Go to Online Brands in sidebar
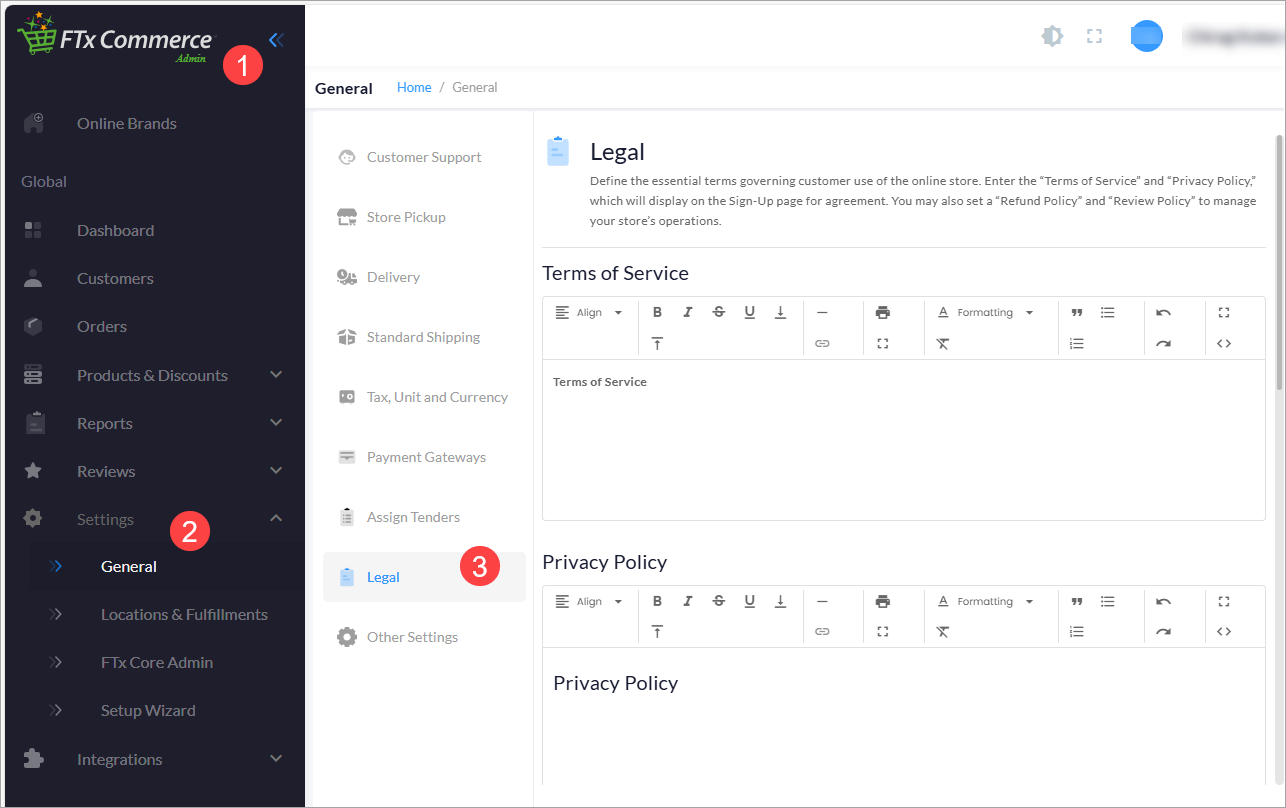 (126, 123)
